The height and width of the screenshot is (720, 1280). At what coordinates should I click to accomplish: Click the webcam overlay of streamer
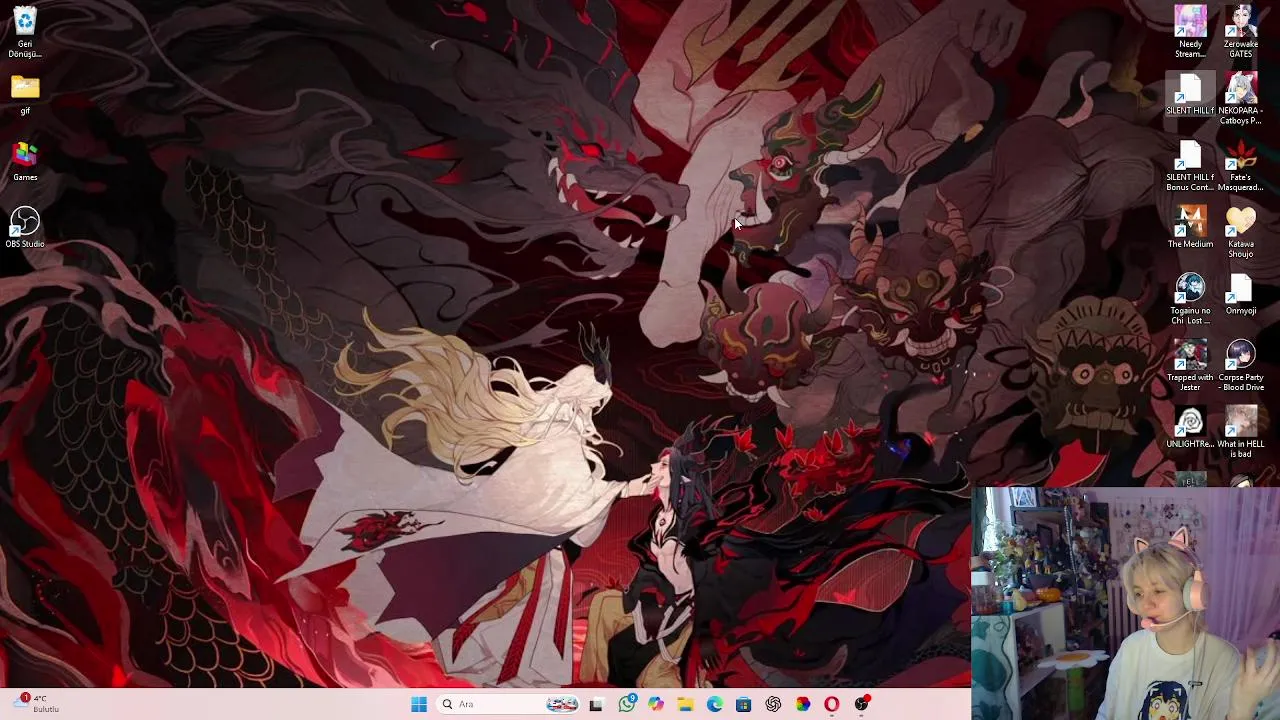pyautogui.click(x=1125, y=604)
